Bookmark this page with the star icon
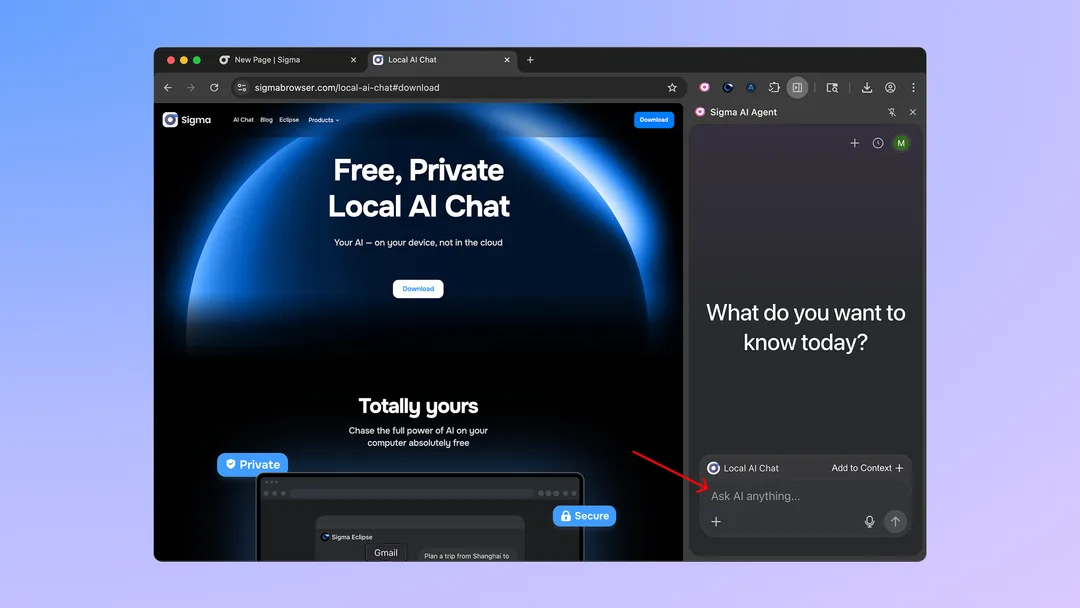Image resolution: width=1080 pixels, height=608 pixels. (672, 87)
